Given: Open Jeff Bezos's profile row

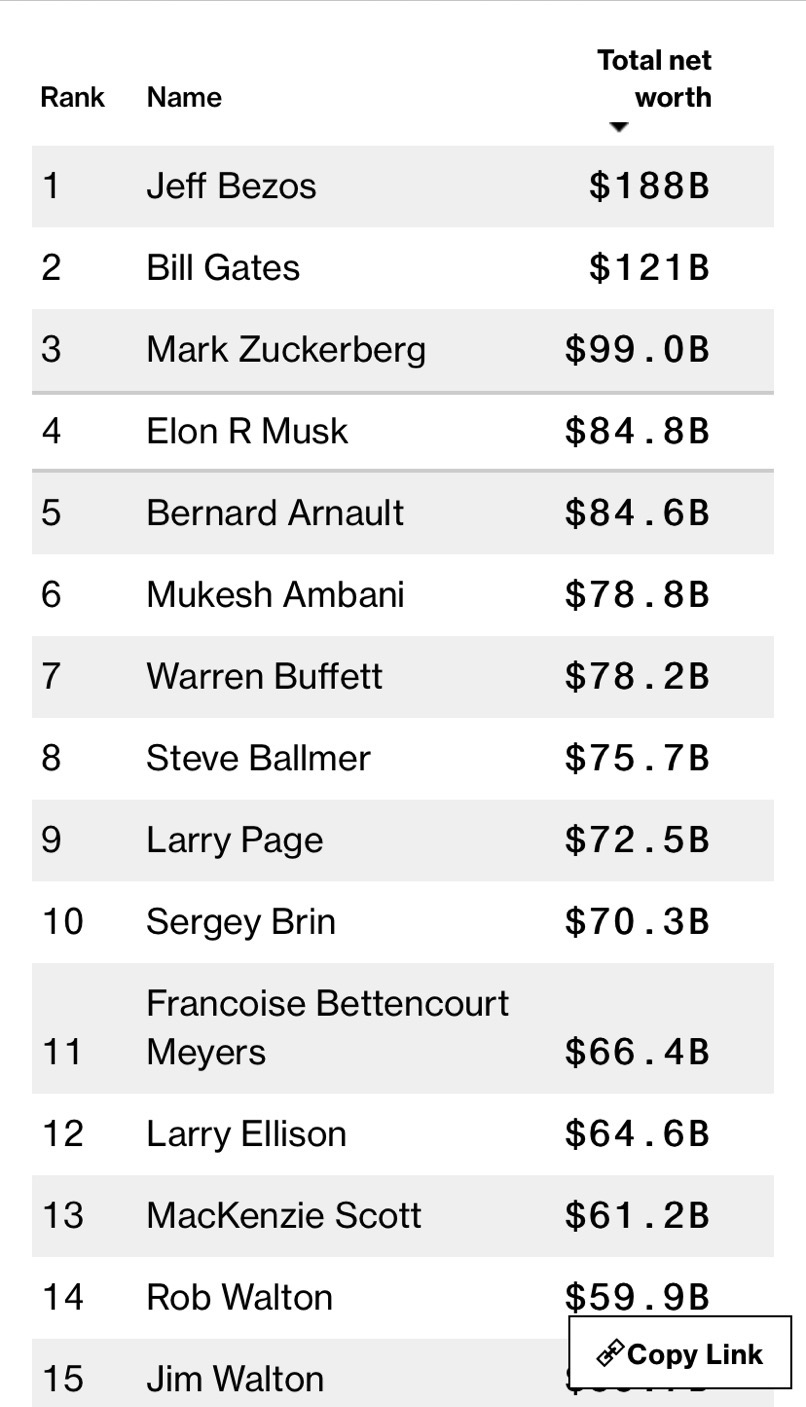Looking at the screenshot, I should coord(231,186).
